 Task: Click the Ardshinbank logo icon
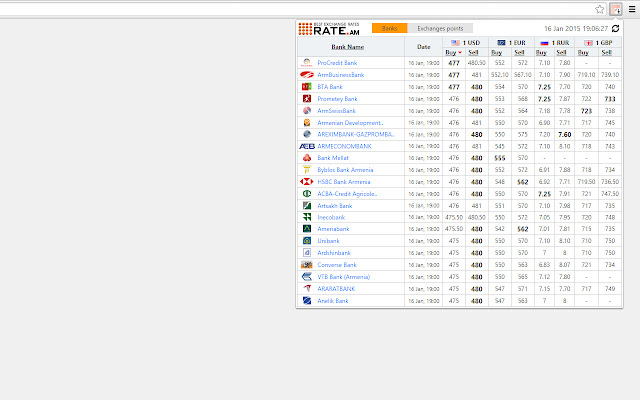point(307,253)
